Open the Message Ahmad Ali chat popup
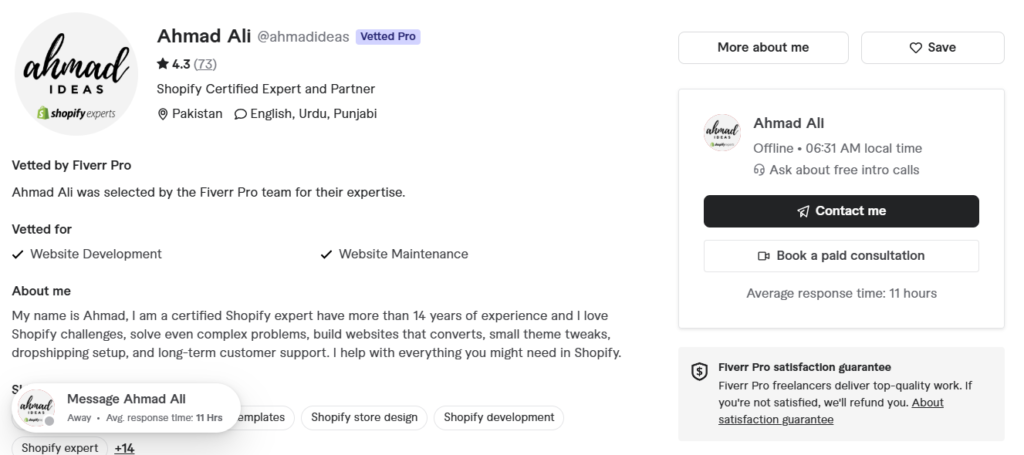 coord(126,407)
